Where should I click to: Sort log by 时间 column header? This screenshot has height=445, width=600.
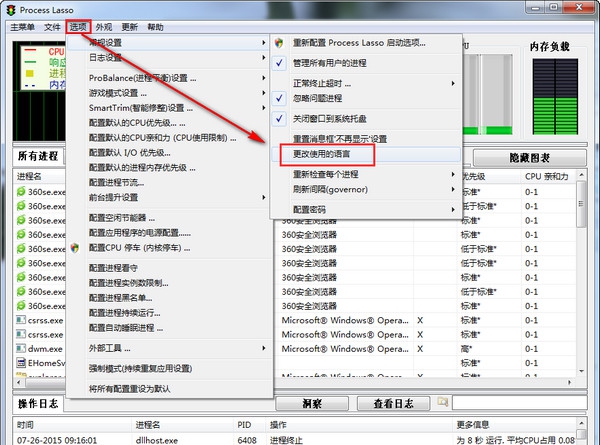point(73,425)
